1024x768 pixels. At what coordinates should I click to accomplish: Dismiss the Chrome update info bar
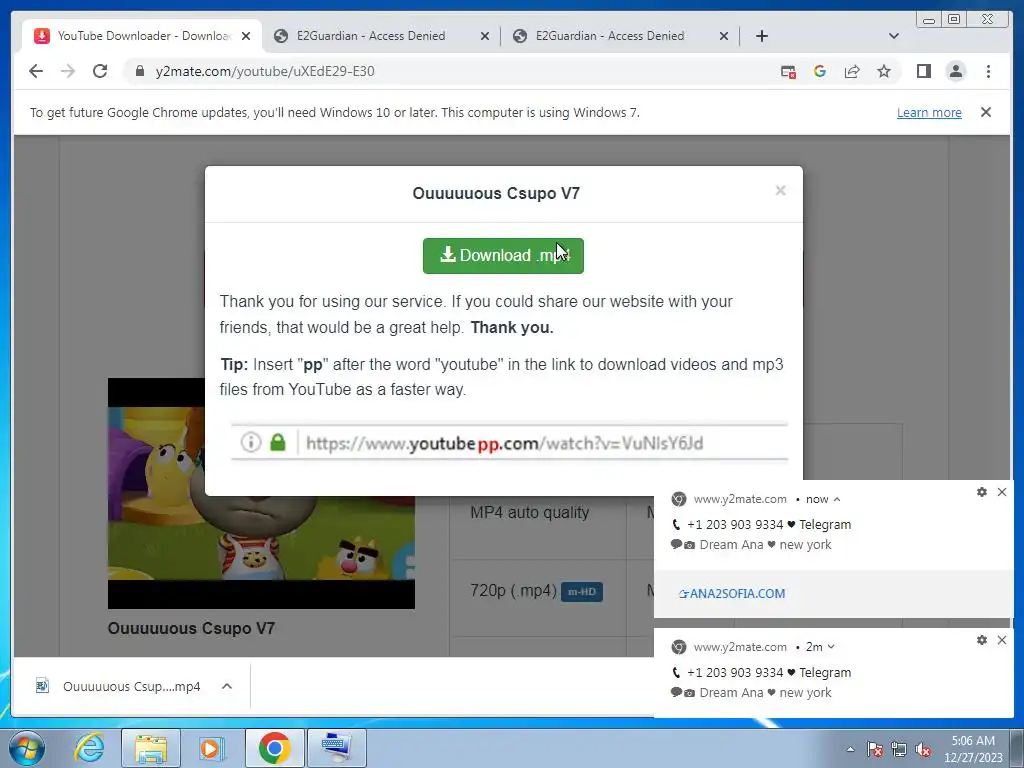pyautogui.click(x=985, y=112)
